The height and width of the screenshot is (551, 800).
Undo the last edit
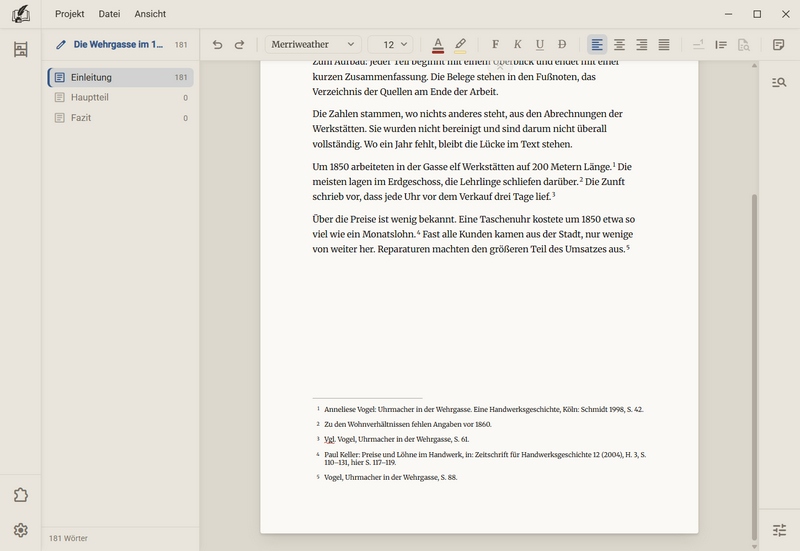217,44
